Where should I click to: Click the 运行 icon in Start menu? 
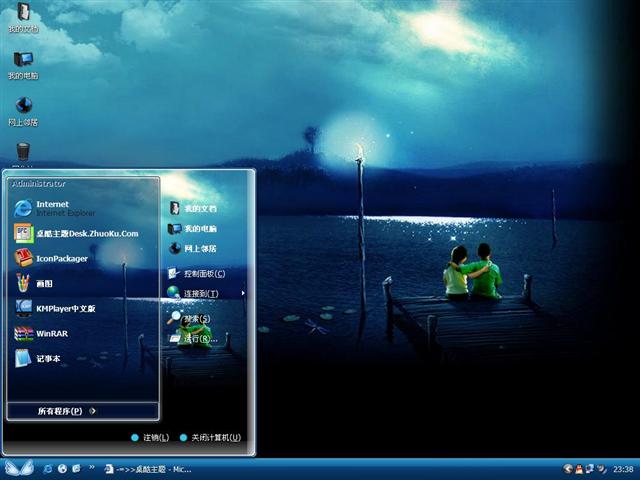point(175,338)
